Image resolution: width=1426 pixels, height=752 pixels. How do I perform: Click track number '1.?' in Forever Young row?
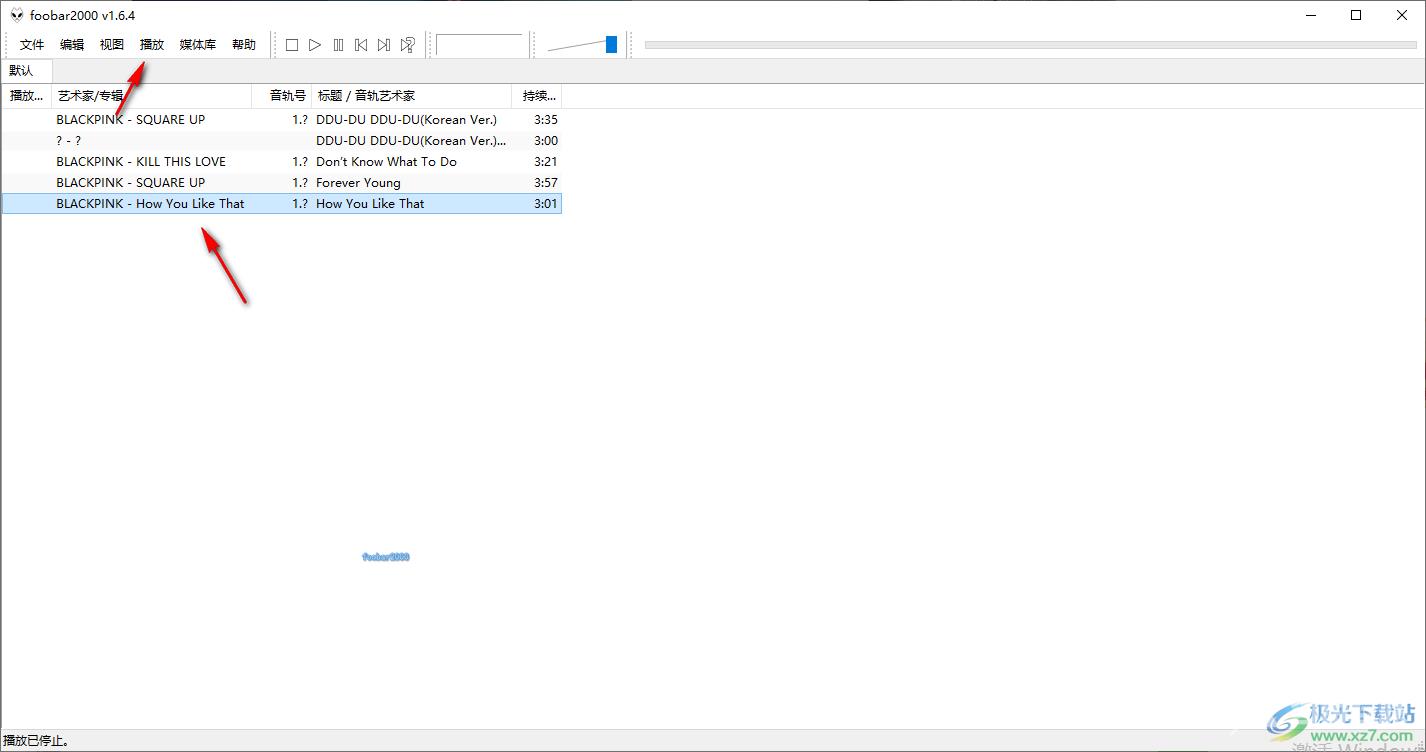(x=300, y=183)
